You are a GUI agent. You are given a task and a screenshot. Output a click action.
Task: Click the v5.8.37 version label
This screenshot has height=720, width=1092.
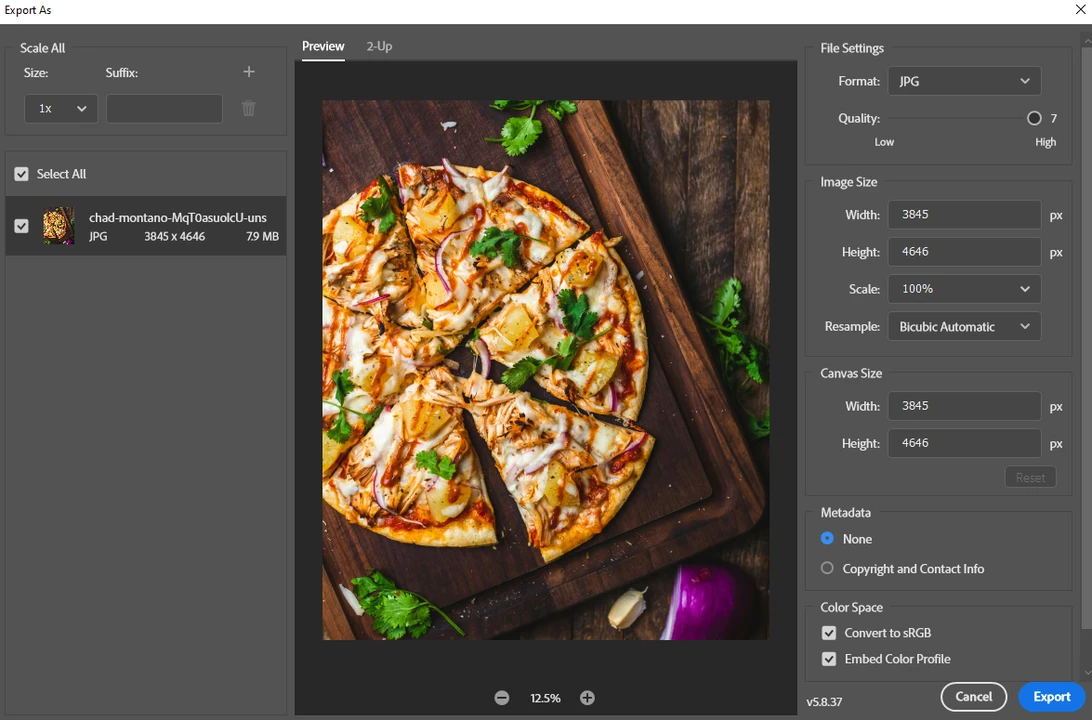[x=825, y=702]
